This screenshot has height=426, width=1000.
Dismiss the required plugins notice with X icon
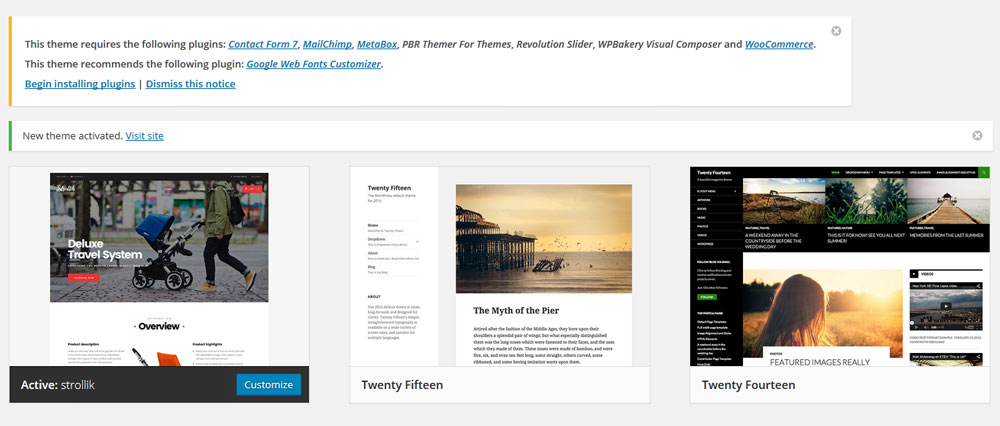[x=836, y=31]
